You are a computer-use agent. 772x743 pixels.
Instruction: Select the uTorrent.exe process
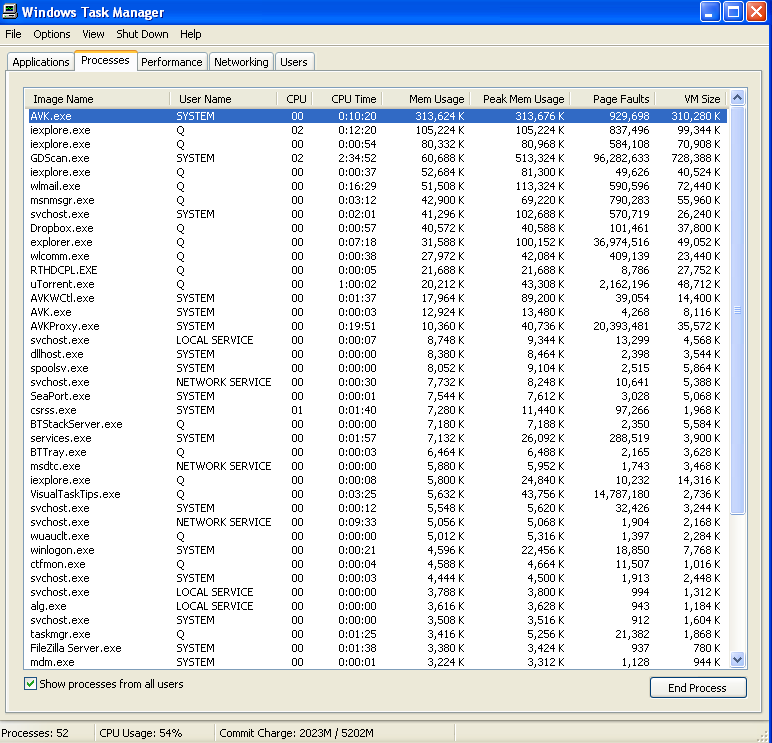[x=377, y=284]
